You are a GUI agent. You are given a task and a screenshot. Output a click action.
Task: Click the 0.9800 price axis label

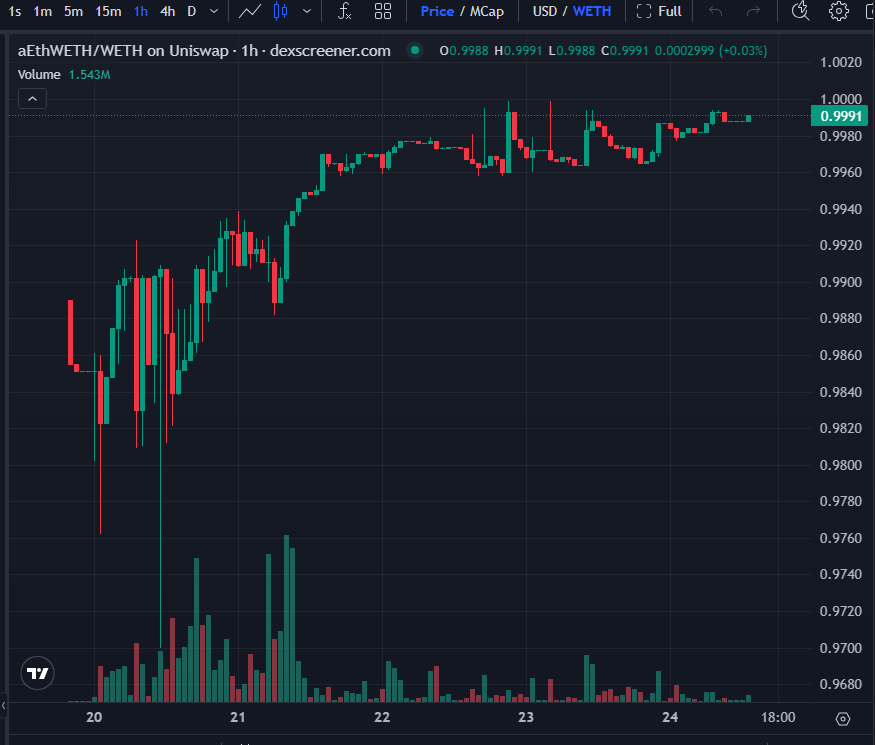(840, 465)
